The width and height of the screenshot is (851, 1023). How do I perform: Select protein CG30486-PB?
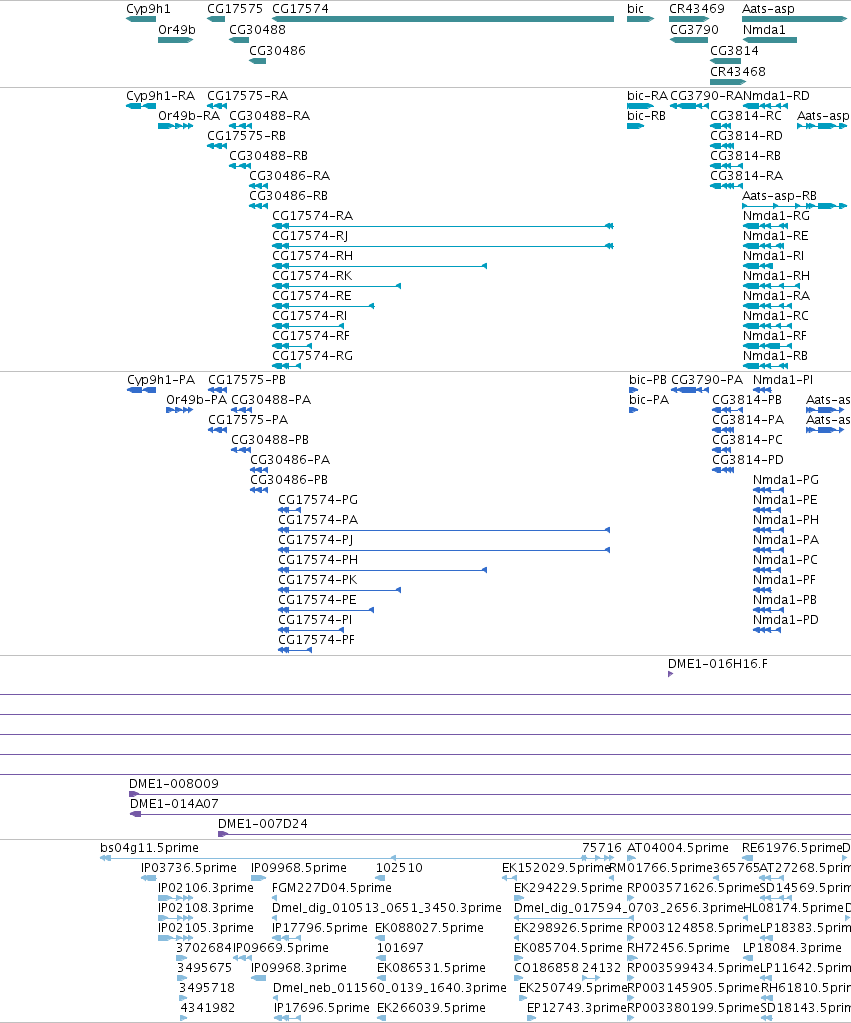coord(259,490)
